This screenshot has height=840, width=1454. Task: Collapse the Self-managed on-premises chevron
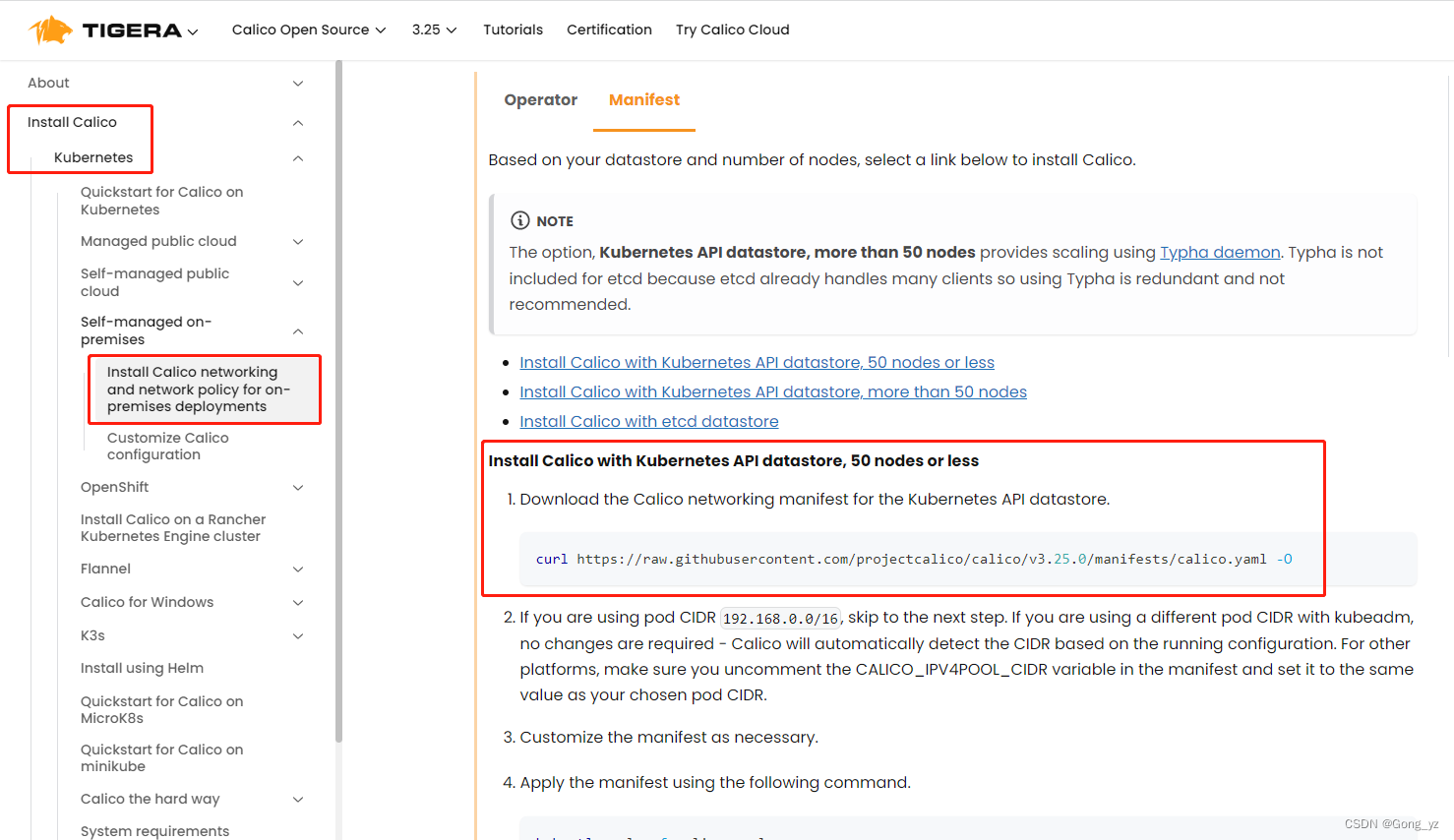[298, 331]
